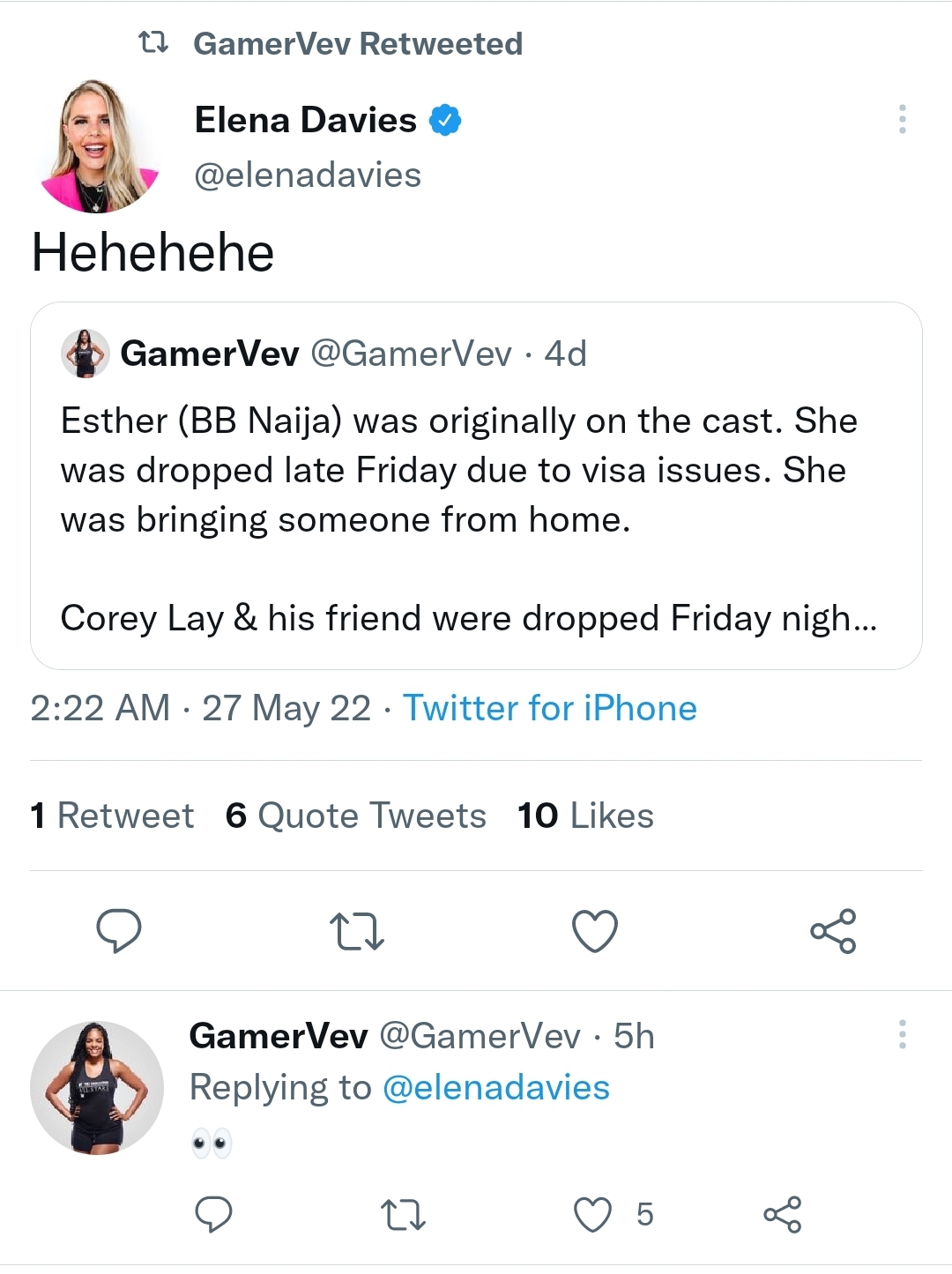This screenshot has height=1274, width=952.
Task: Retweet Elena Davies' main tweet
Action: pyautogui.click(x=356, y=932)
